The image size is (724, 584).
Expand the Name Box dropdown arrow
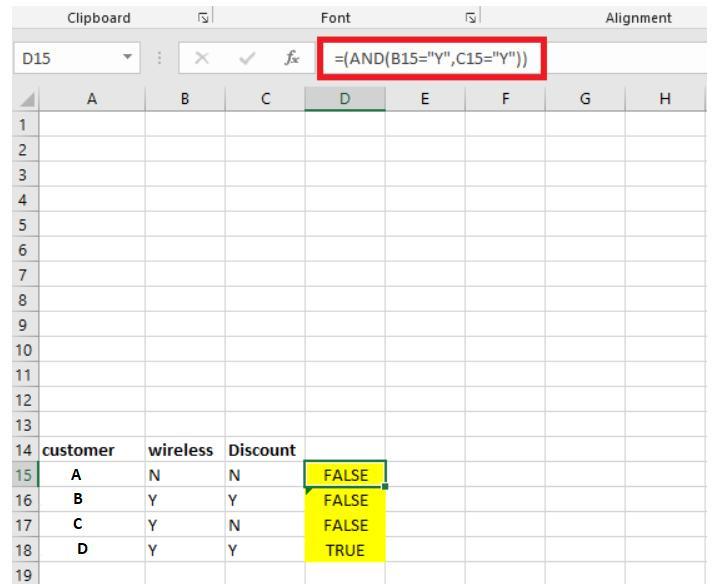coord(127,57)
